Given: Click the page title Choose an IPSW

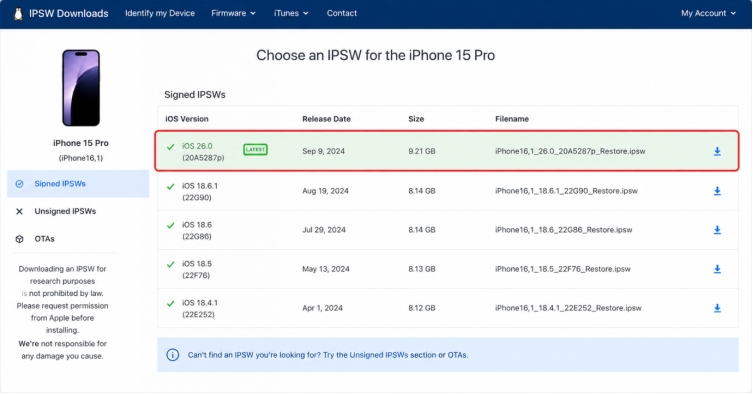Looking at the screenshot, I should [375, 55].
